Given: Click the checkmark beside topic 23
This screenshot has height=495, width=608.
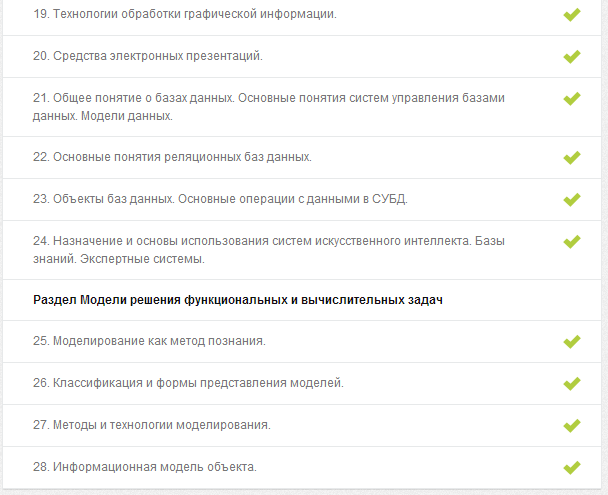Looking at the screenshot, I should click(572, 200).
